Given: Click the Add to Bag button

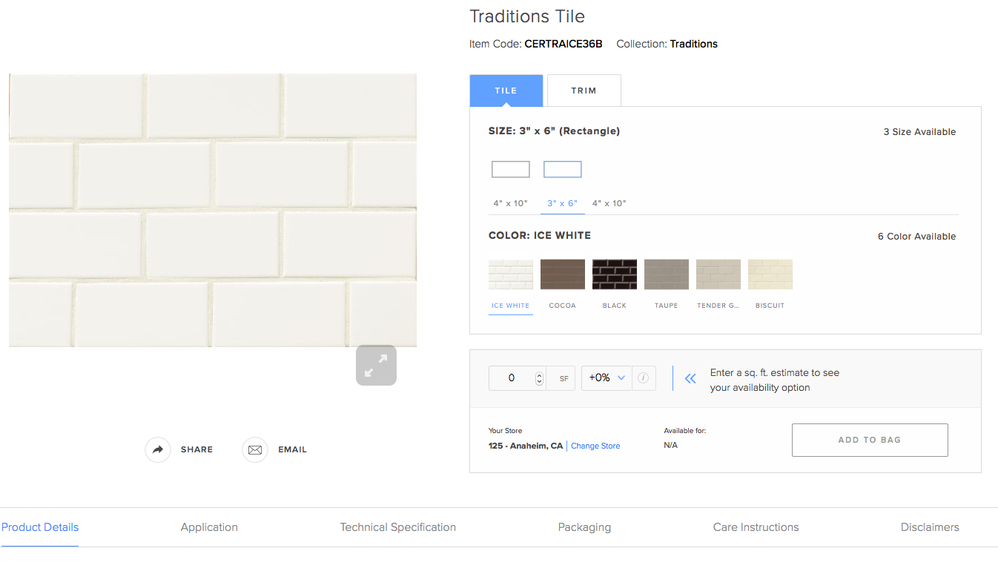Looking at the screenshot, I should point(869,440).
